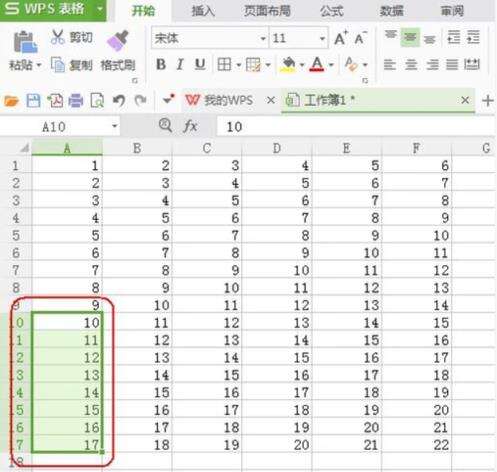Click the undo arrow
This screenshot has height=472, width=497.
(119, 100)
